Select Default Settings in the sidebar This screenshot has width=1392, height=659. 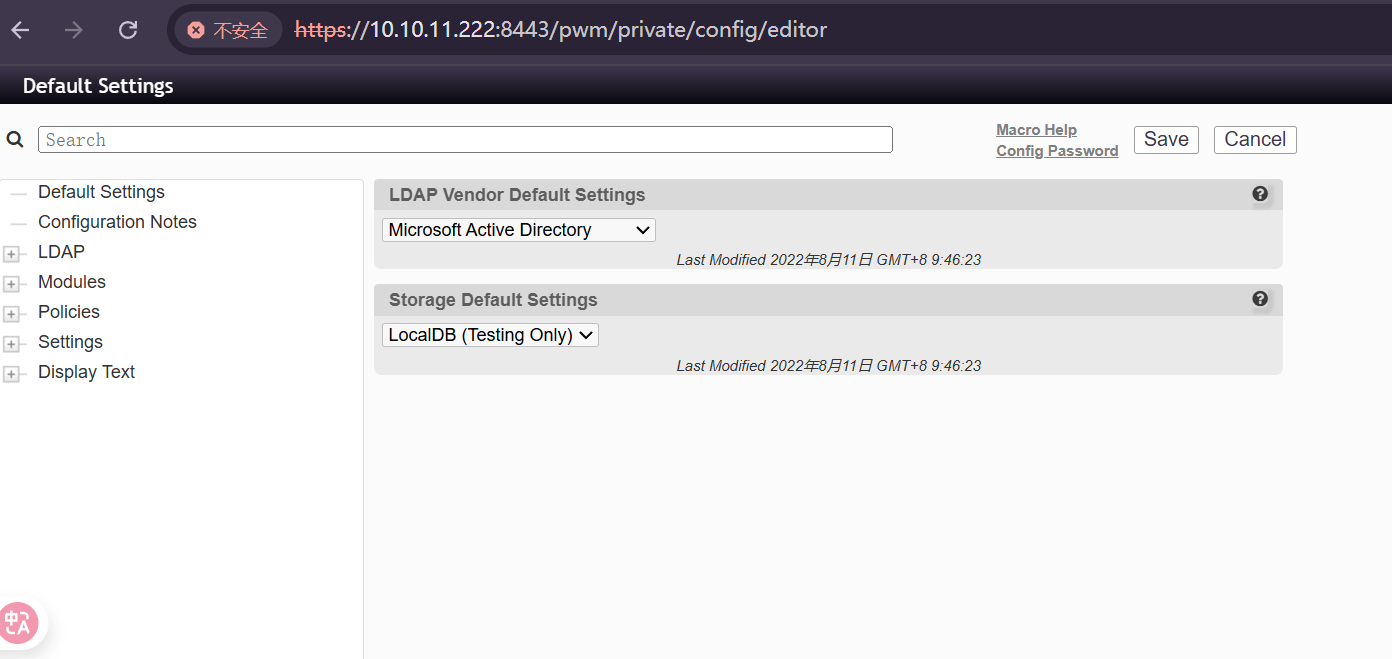tap(101, 192)
